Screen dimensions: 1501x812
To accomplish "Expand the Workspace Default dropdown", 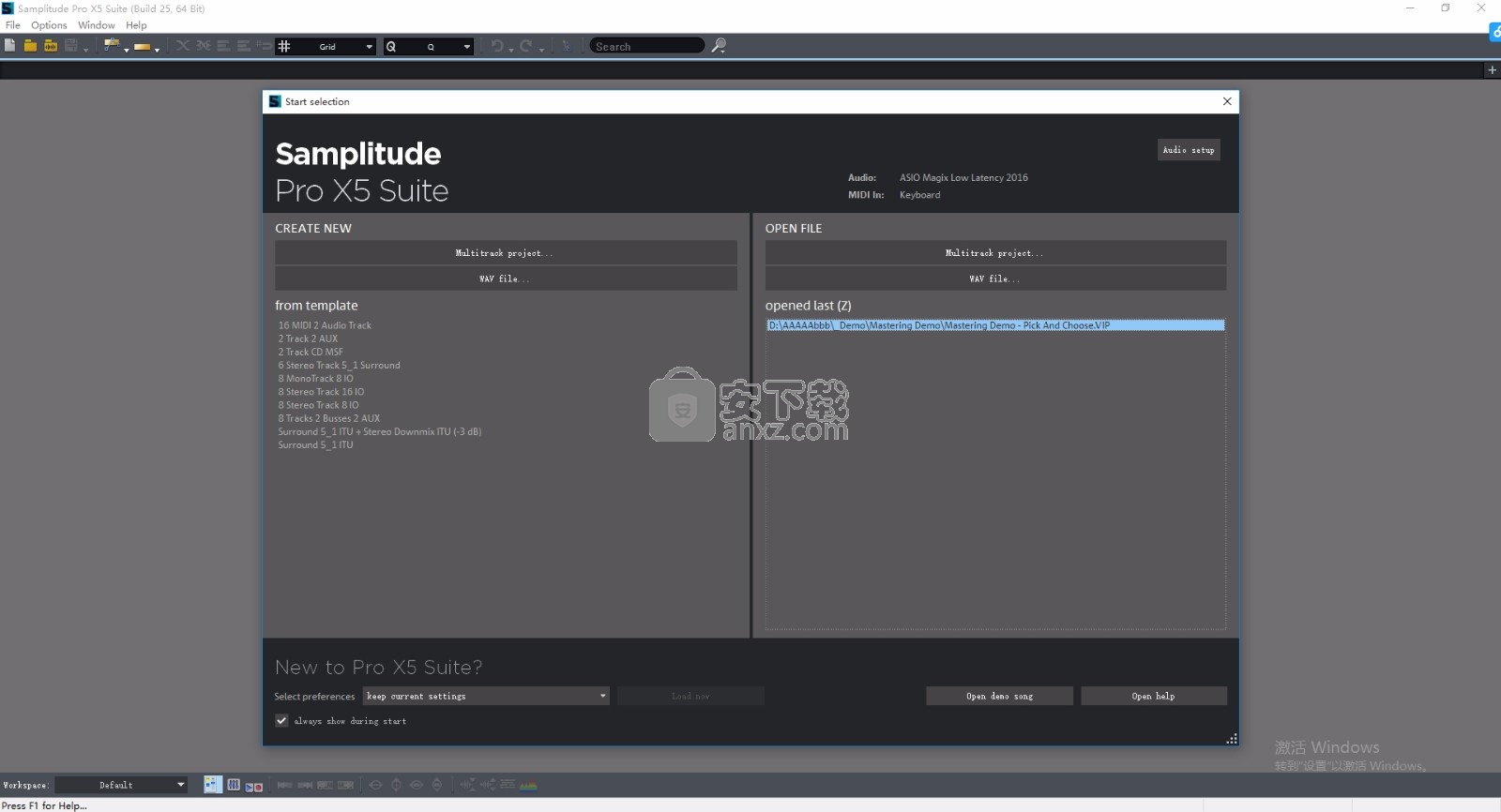I will point(180,785).
